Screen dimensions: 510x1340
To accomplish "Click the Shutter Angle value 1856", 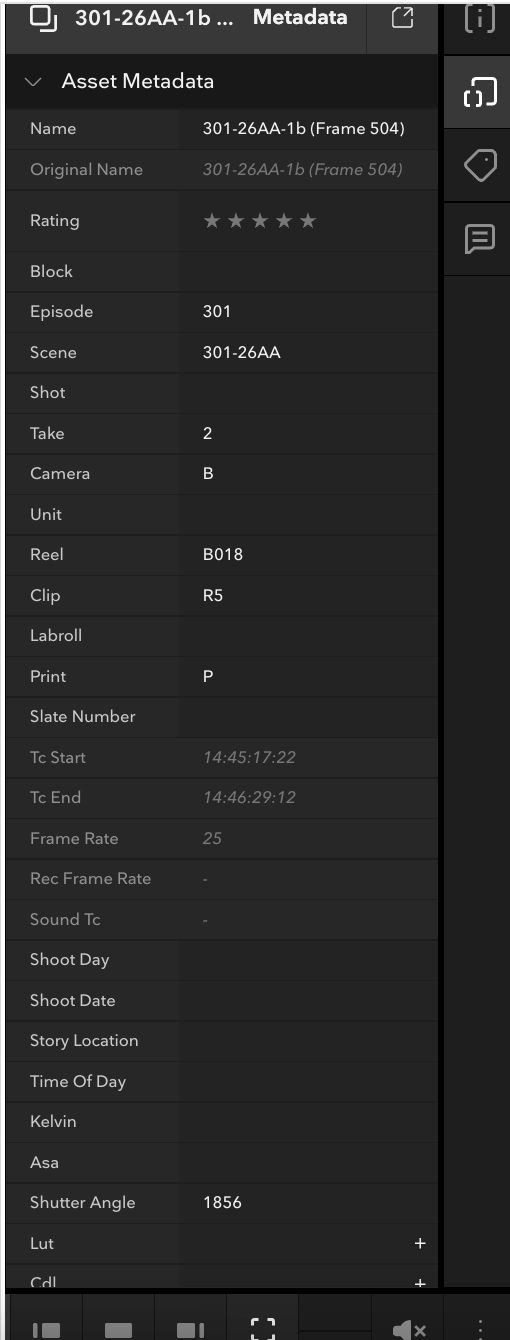I will click(222, 1203).
